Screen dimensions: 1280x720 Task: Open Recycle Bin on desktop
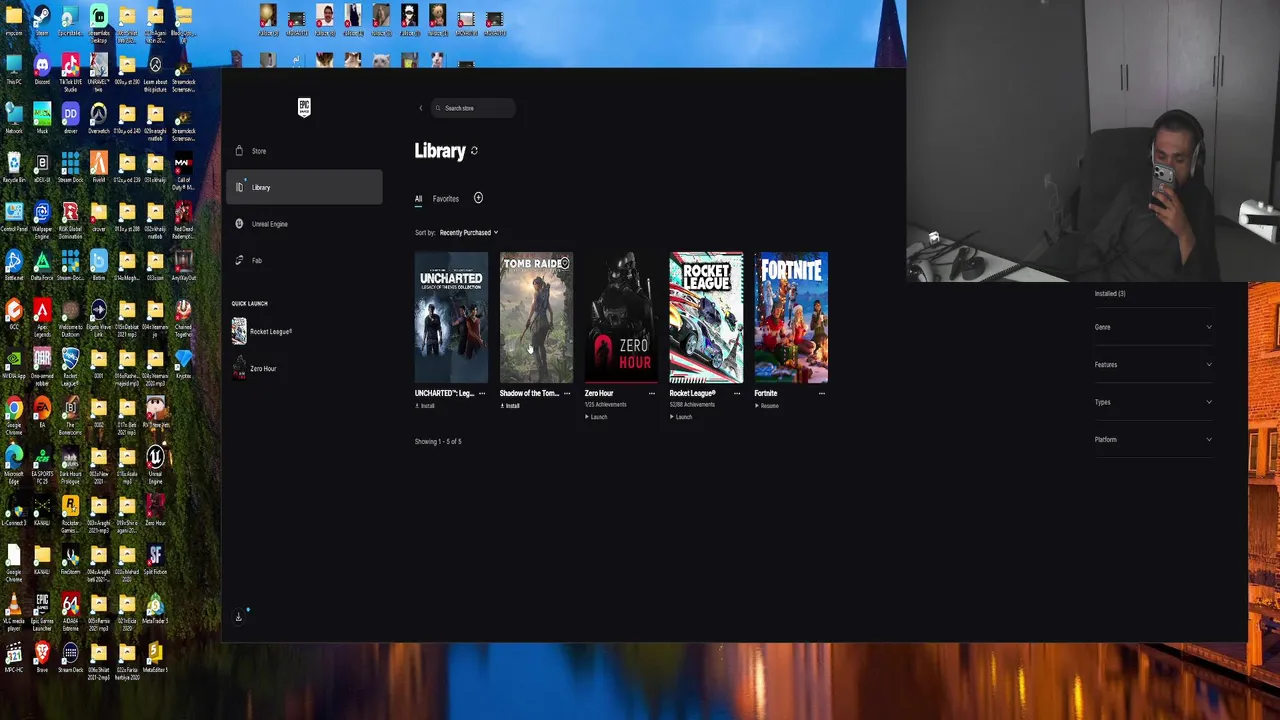click(14, 167)
